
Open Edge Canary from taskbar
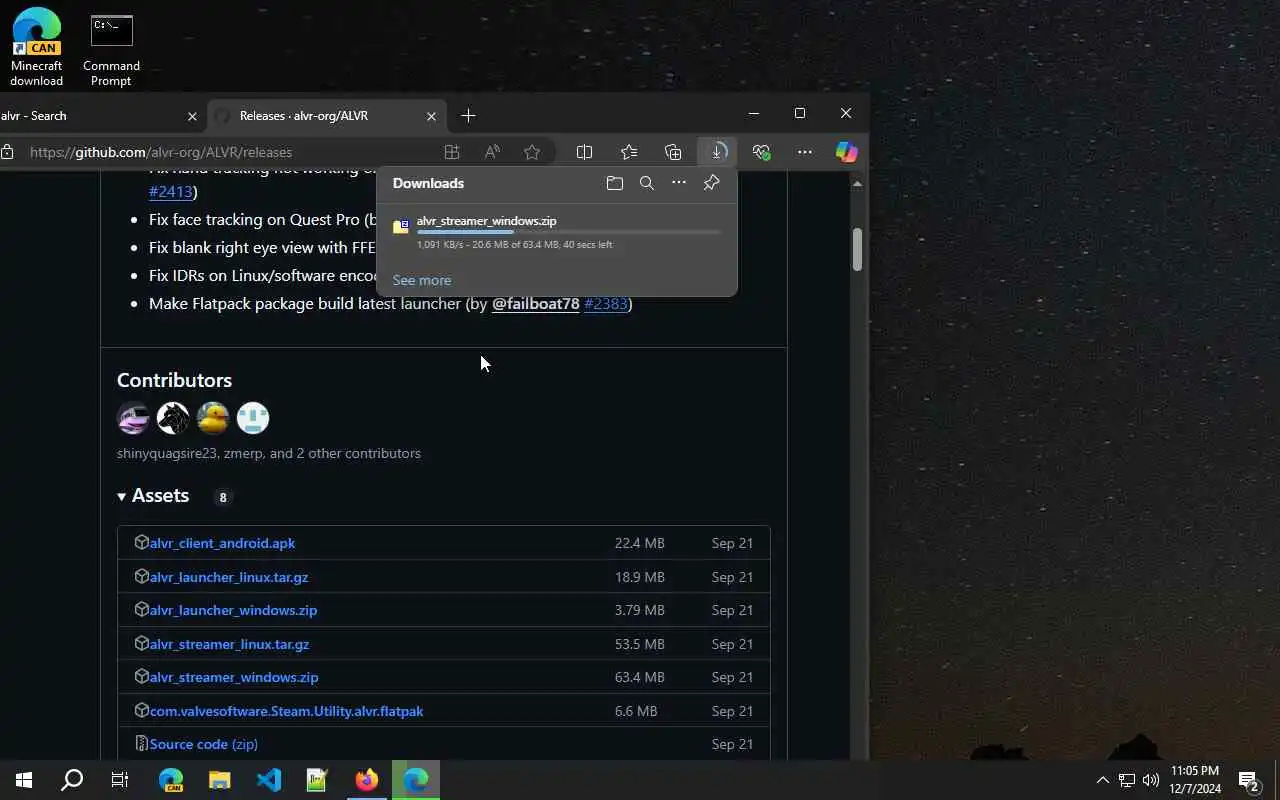pyautogui.click(x=171, y=780)
